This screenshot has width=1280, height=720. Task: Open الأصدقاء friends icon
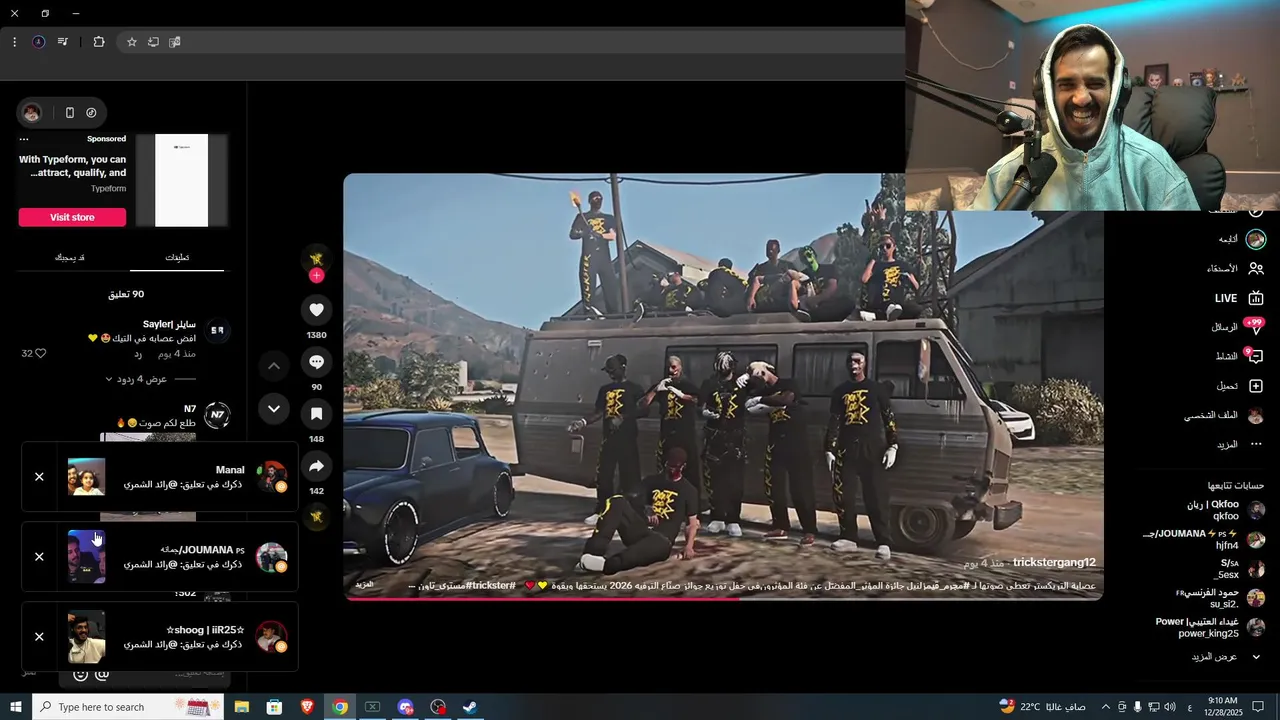(1256, 268)
